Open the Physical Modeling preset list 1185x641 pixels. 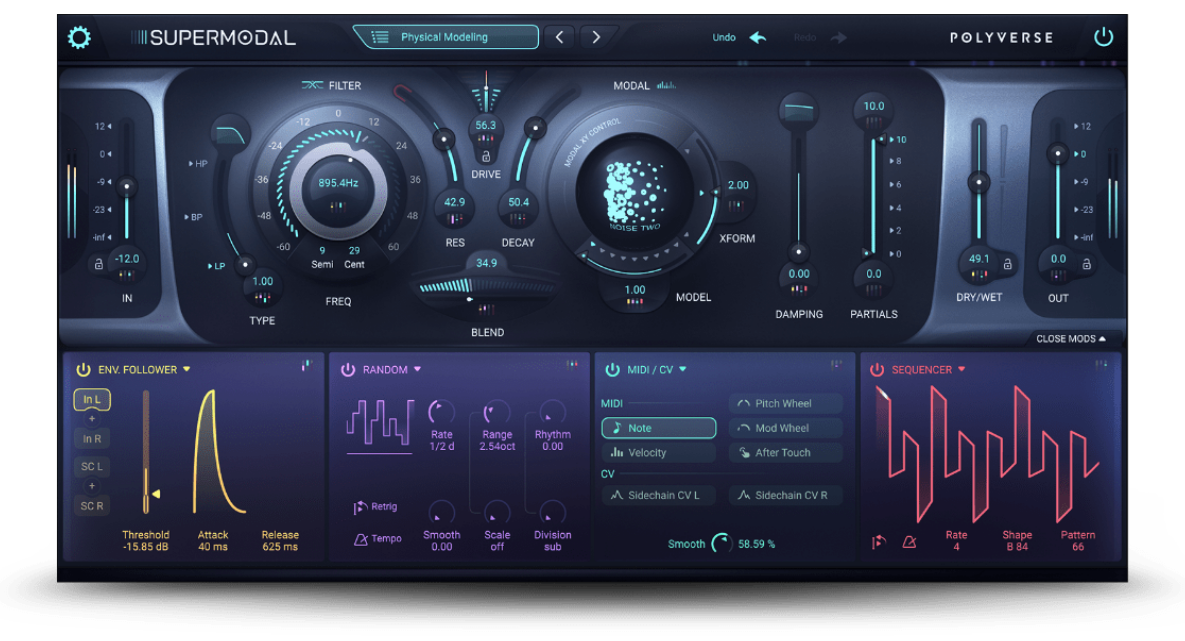446,37
